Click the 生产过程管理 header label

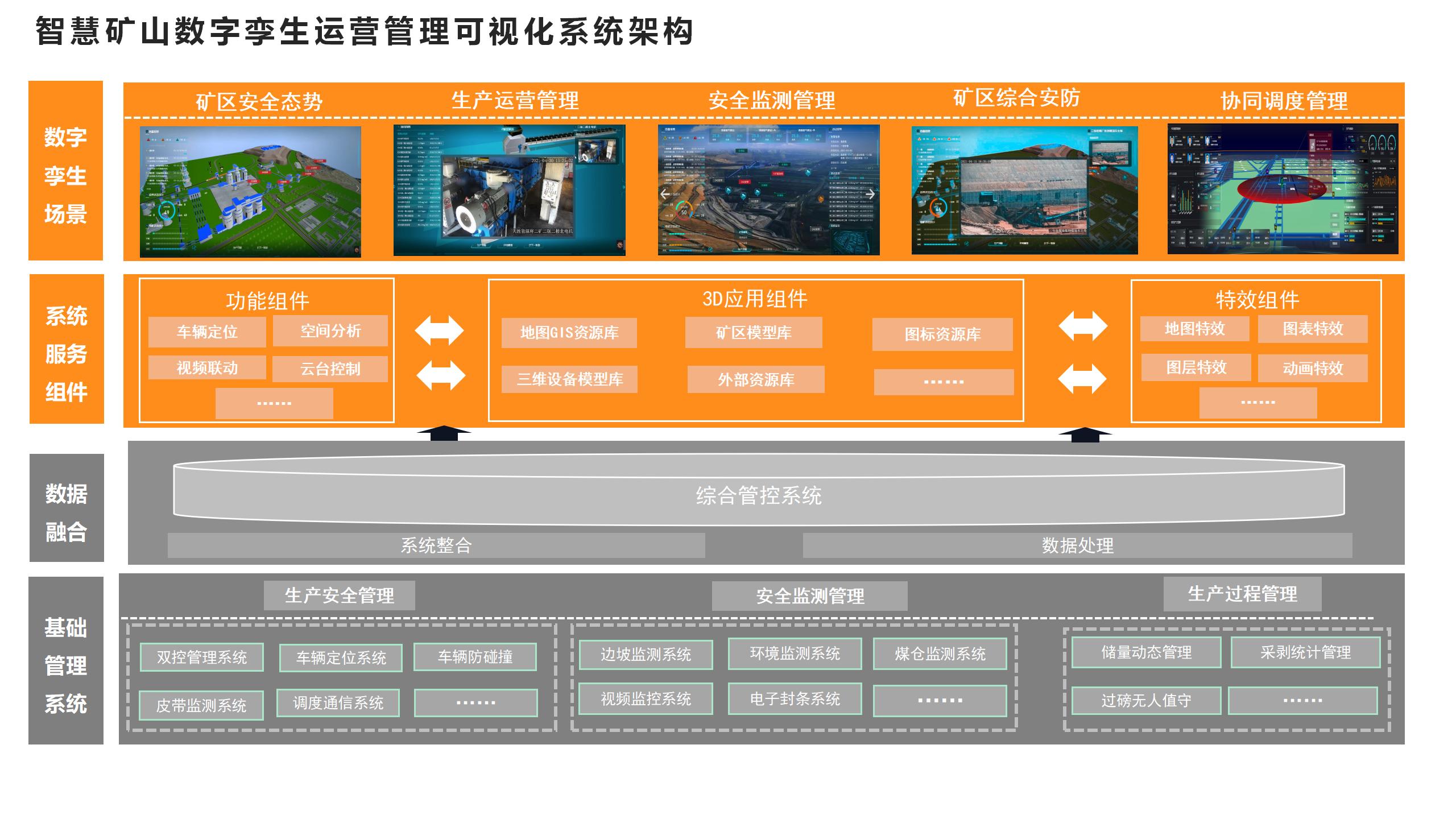1242,594
